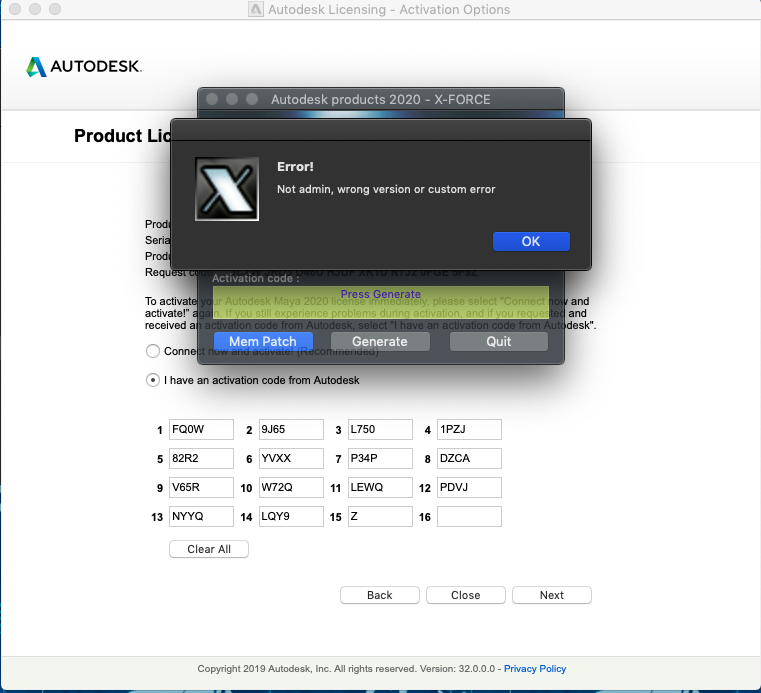Click the Error! heading text
The height and width of the screenshot is (693, 761).
pyautogui.click(x=295, y=166)
